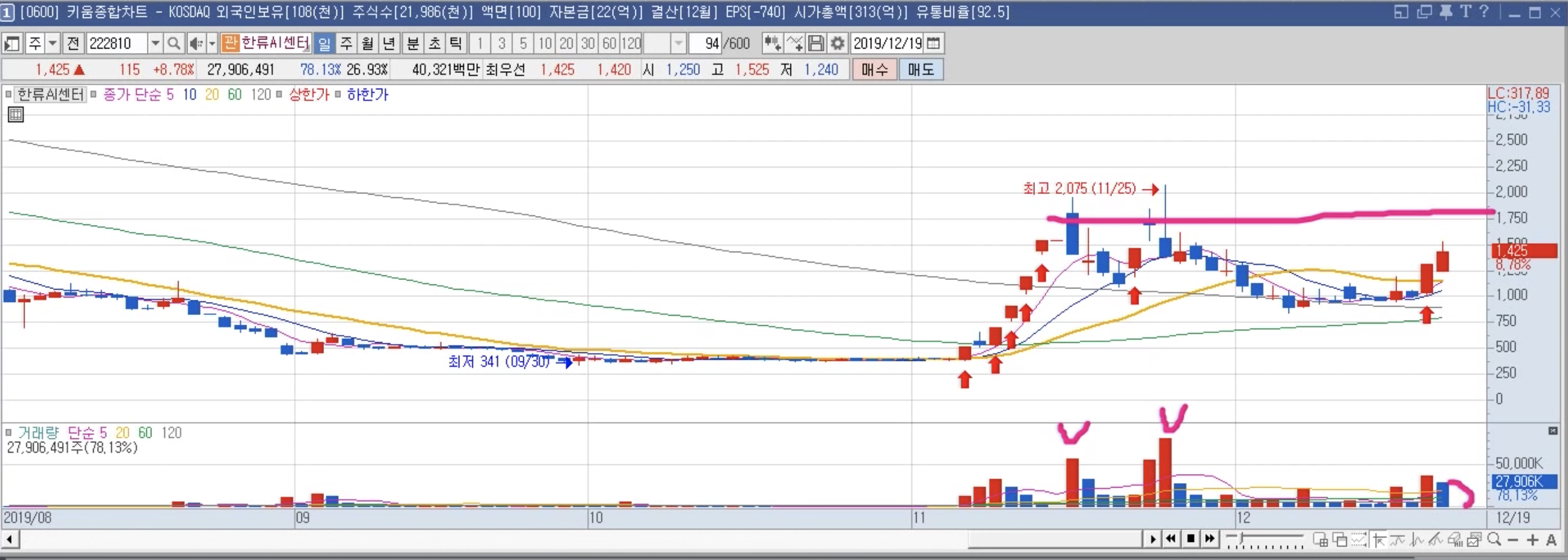This screenshot has width=1568, height=560.
Task: Open the chart settings gear icon
Action: click(838, 43)
